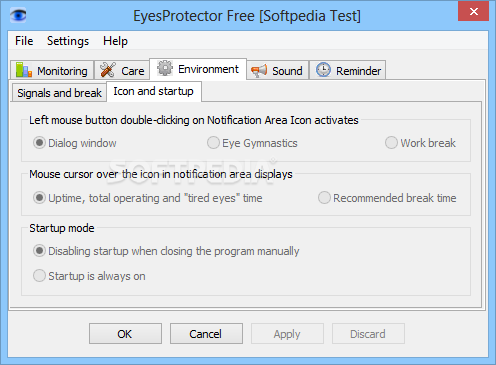Click the Reminder tab clock icon
This screenshot has height=365, width=496.
click(323, 70)
